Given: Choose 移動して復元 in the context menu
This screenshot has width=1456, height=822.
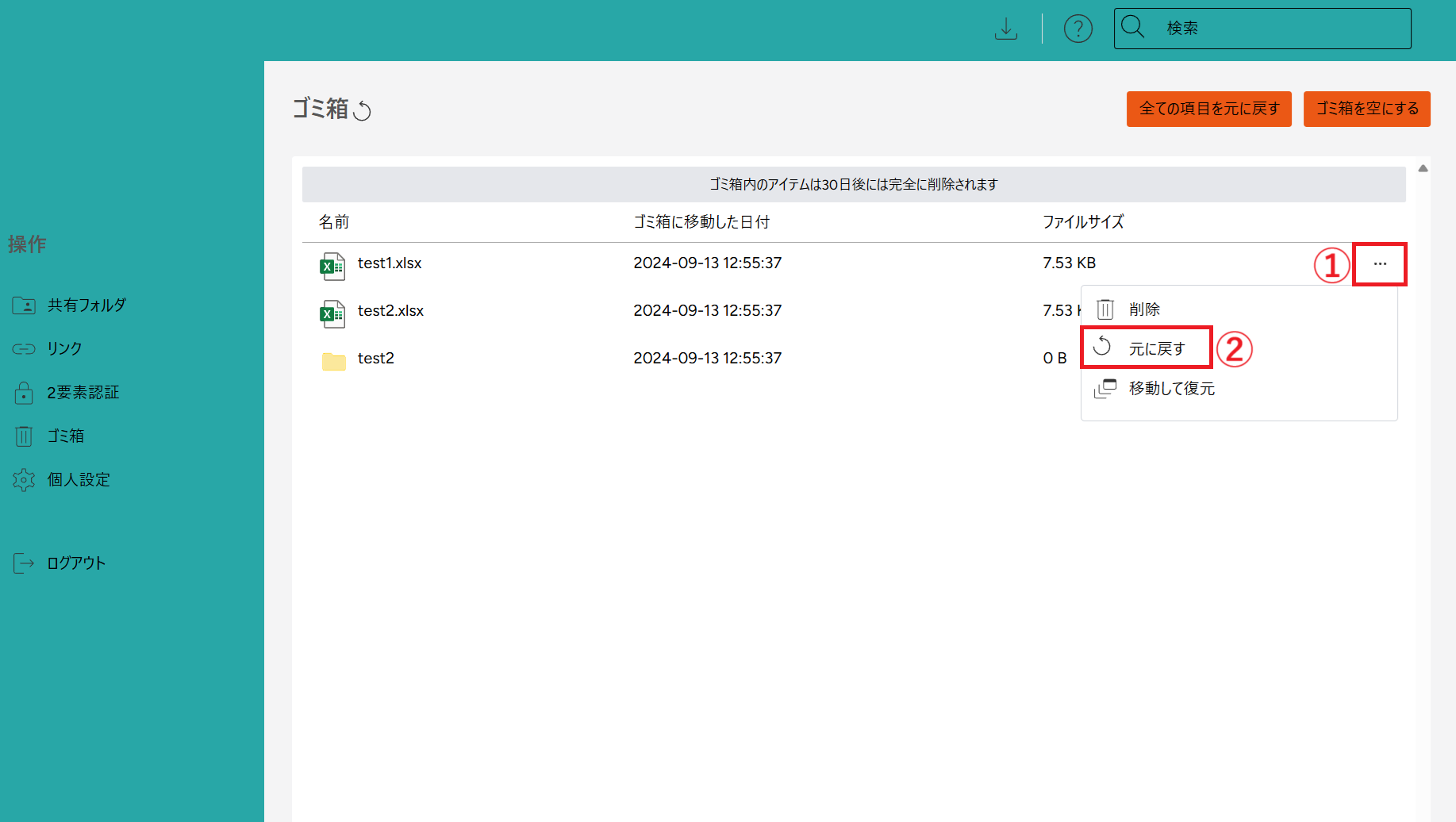Looking at the screenshot, I should coord(1172,389).
